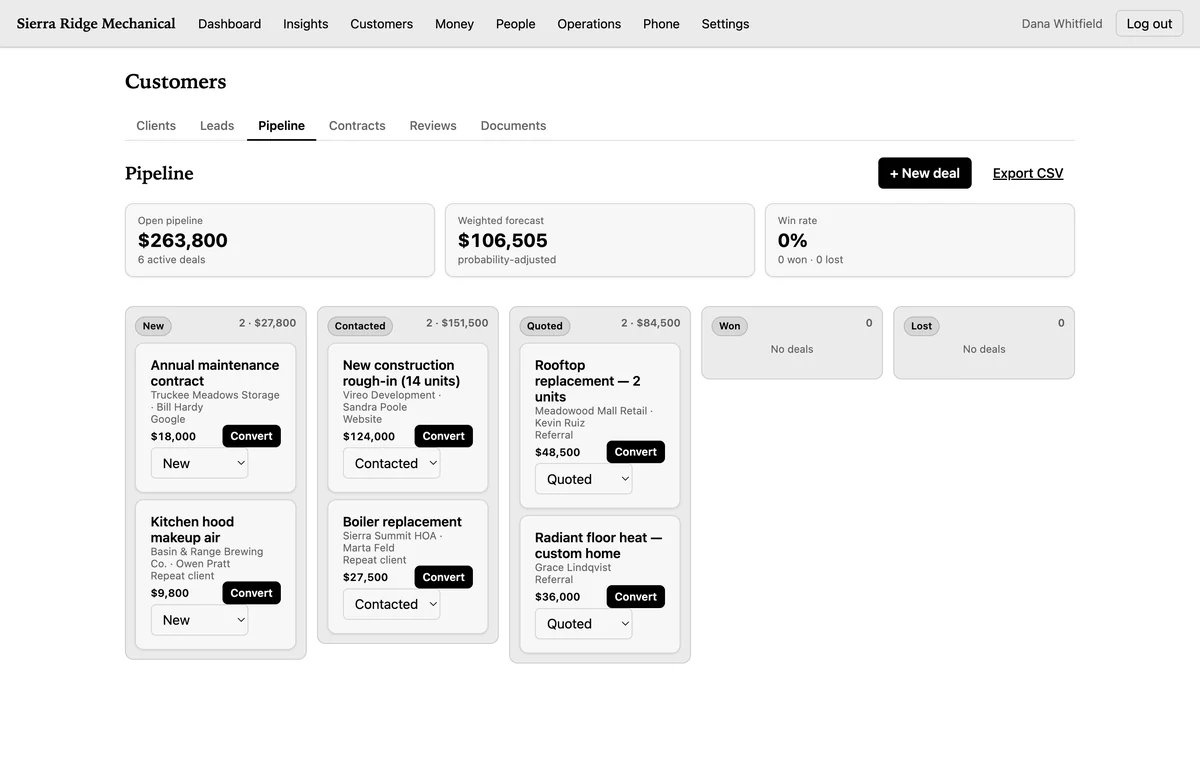Open Settings in top navigation

tap(725, 24)
